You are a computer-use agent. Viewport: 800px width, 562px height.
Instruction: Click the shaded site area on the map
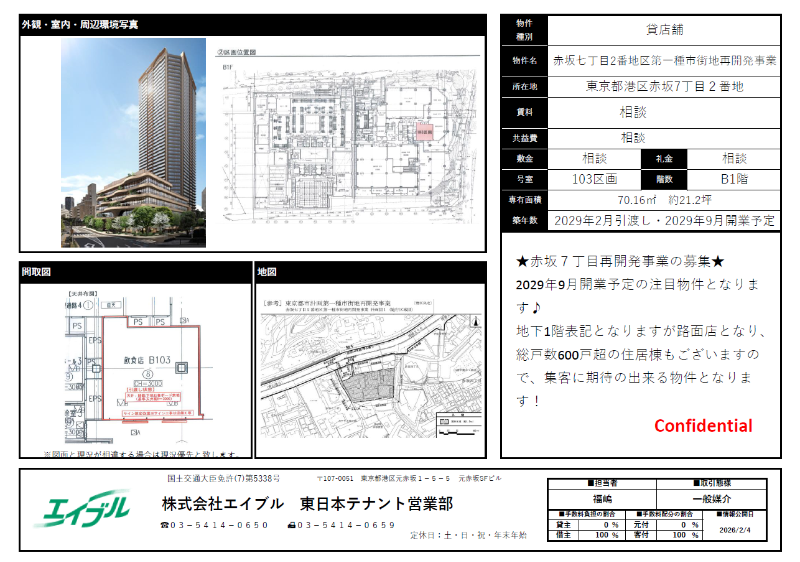[372, 387]
